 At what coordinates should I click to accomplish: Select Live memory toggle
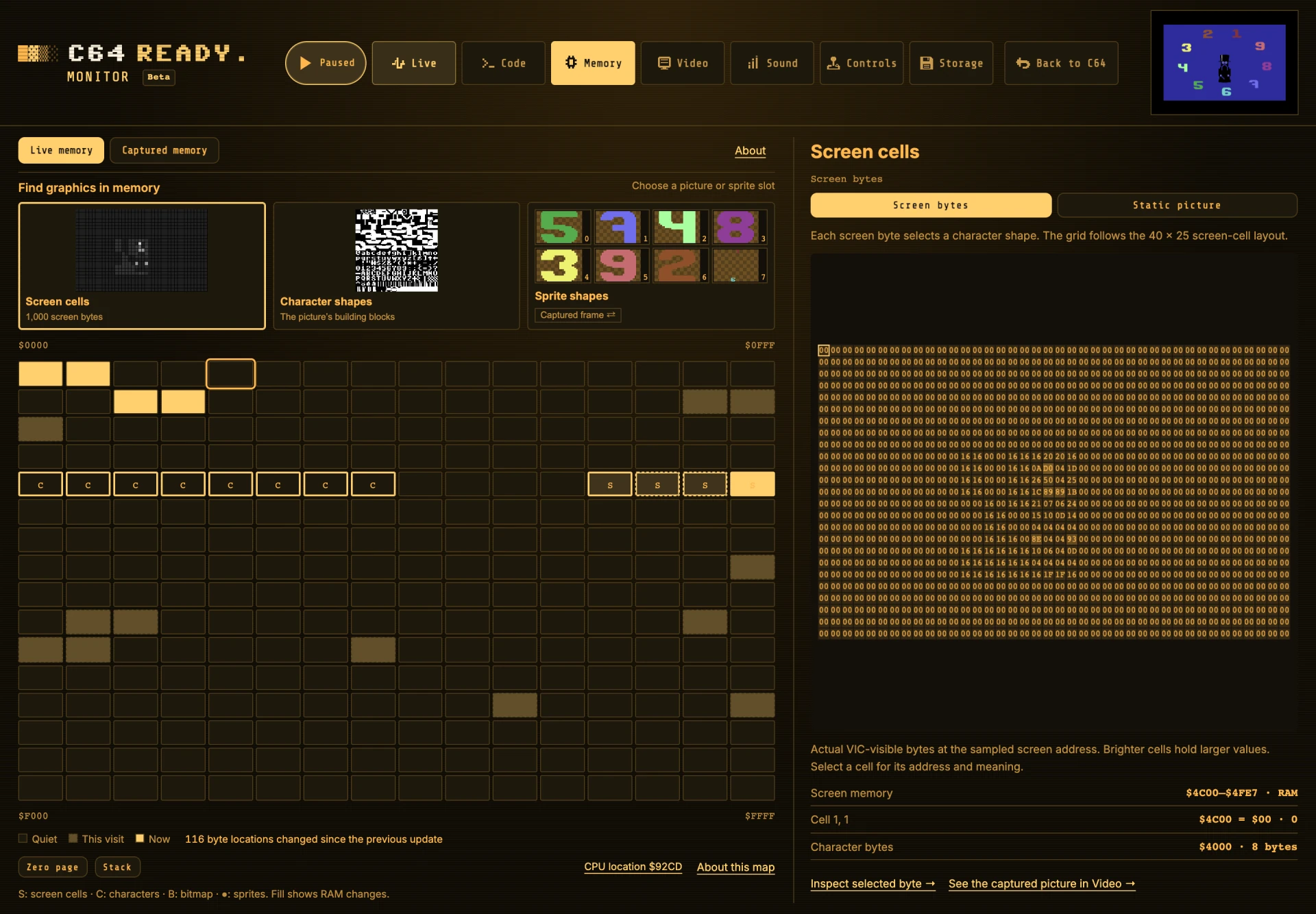61,150
